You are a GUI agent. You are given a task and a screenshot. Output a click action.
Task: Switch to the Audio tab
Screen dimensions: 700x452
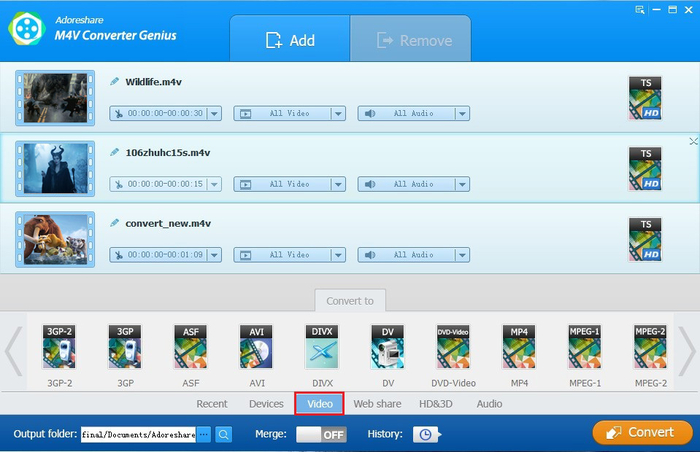[x=489, y=404]
